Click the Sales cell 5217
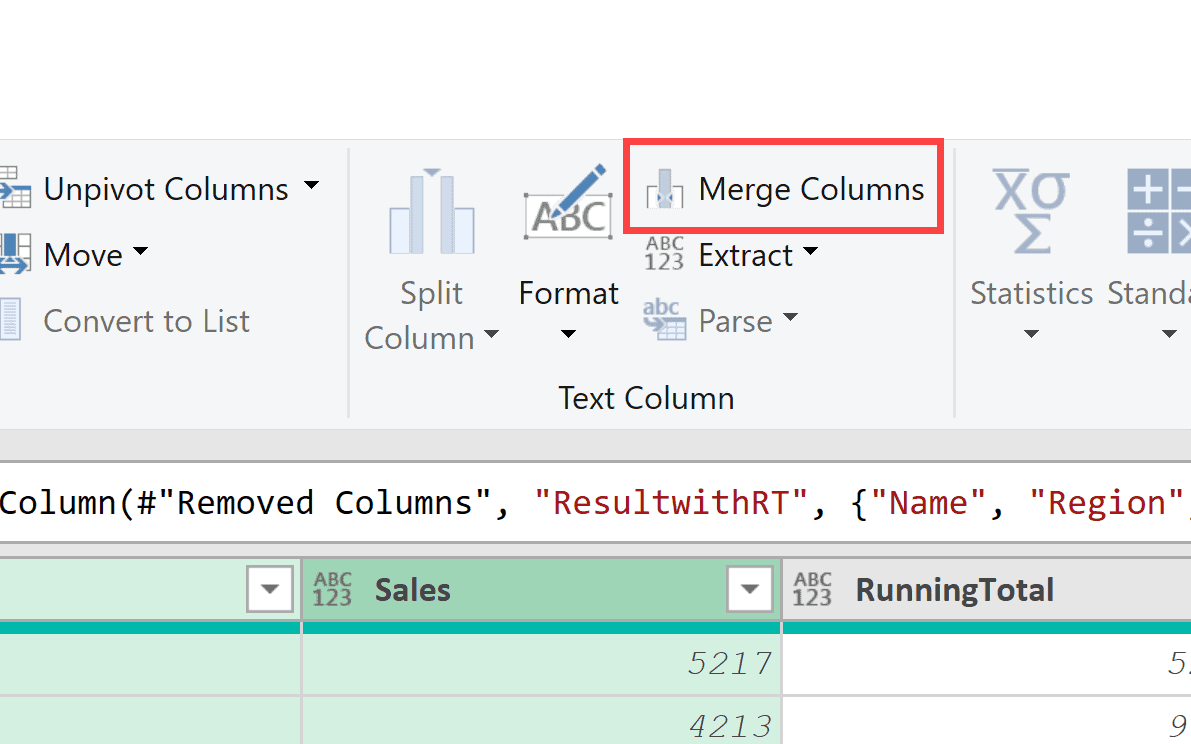1191x744 pixels. click(x=542, y=664)
